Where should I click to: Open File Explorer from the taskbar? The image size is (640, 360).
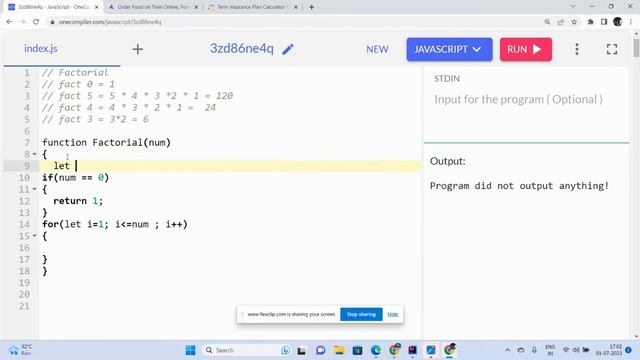point(339,350)
